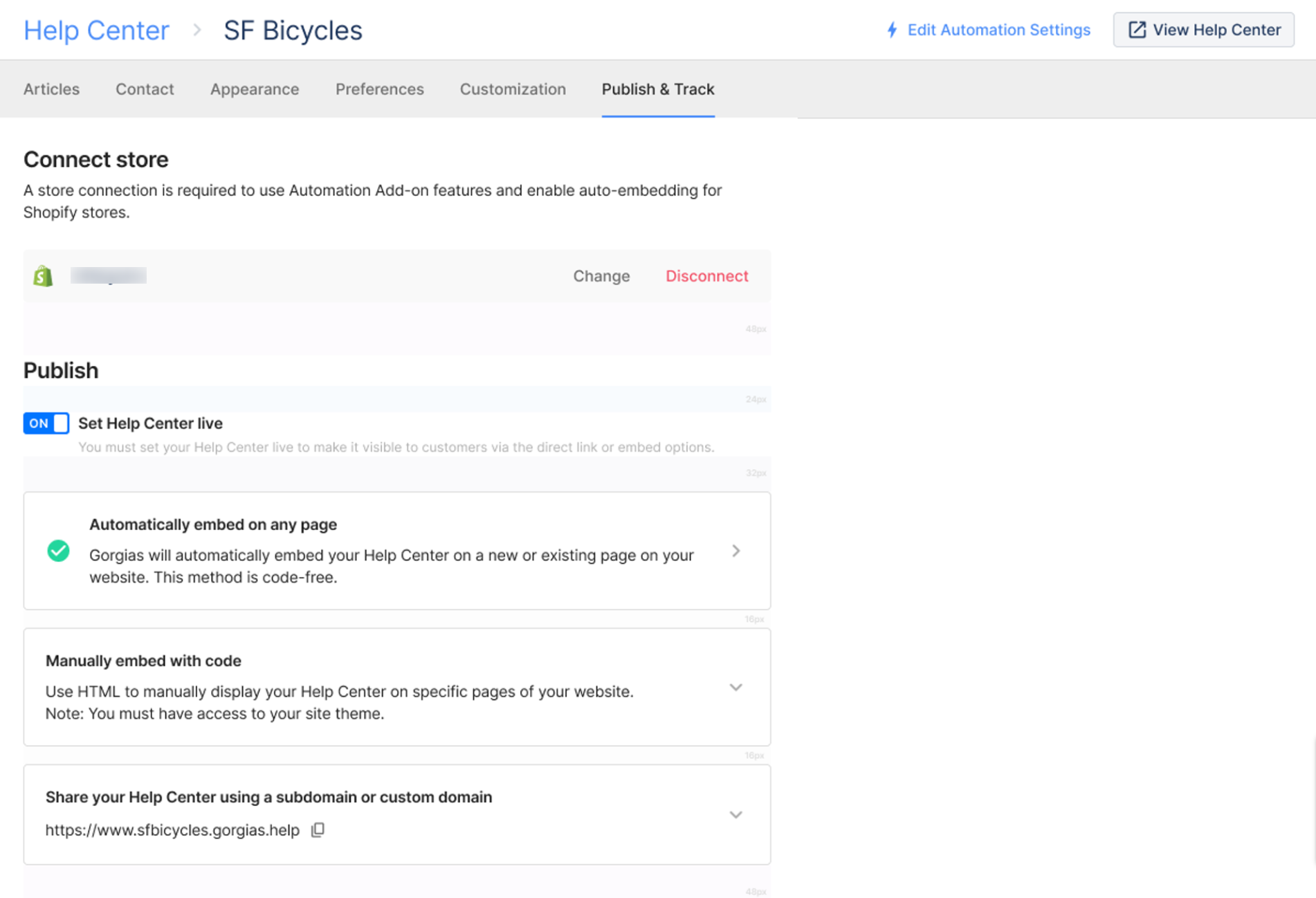The width and height of the screenshot is (1316, 898).
Task: Click the external link icon in View Help Center
Action: [x=1137, y=30]
